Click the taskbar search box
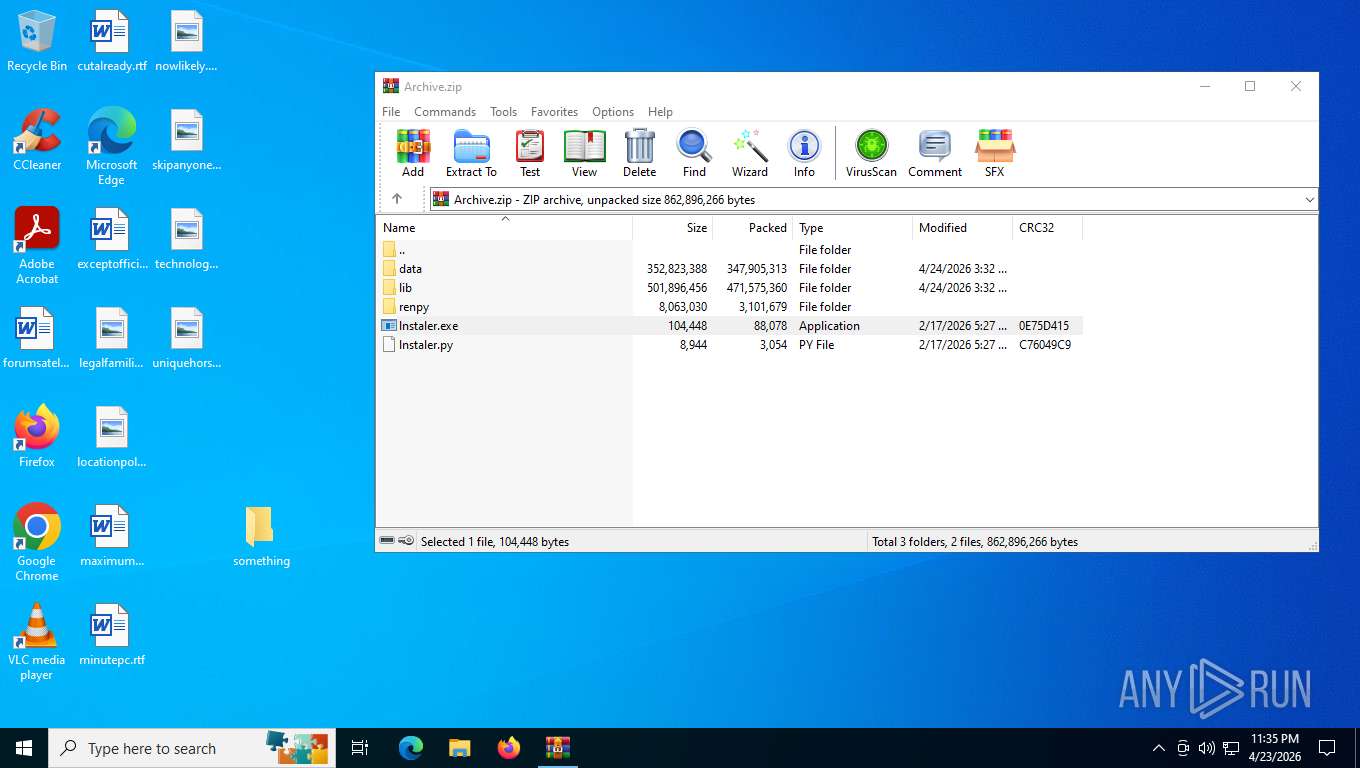 191,748
